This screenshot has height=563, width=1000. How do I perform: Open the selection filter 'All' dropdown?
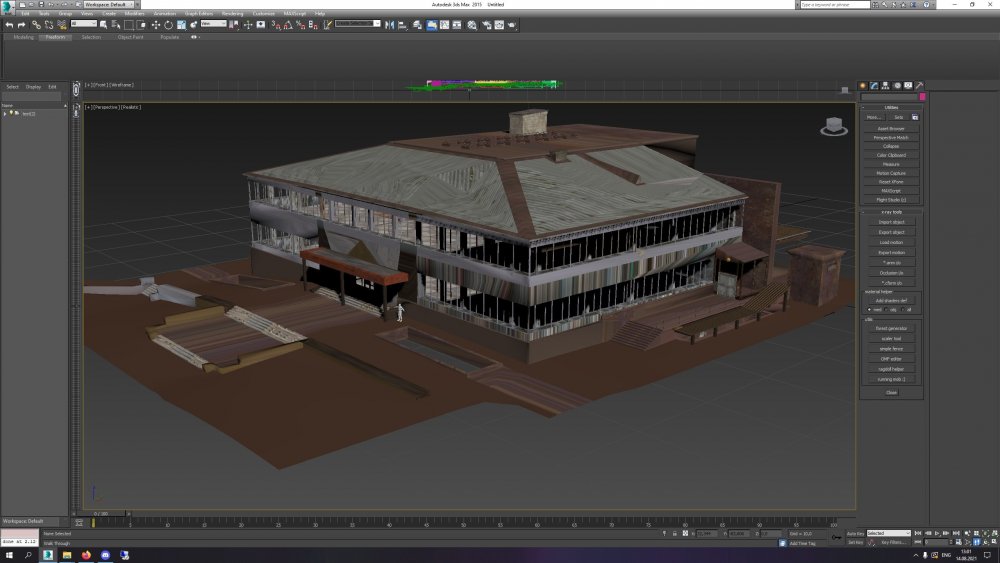click(x=83, y=24)
